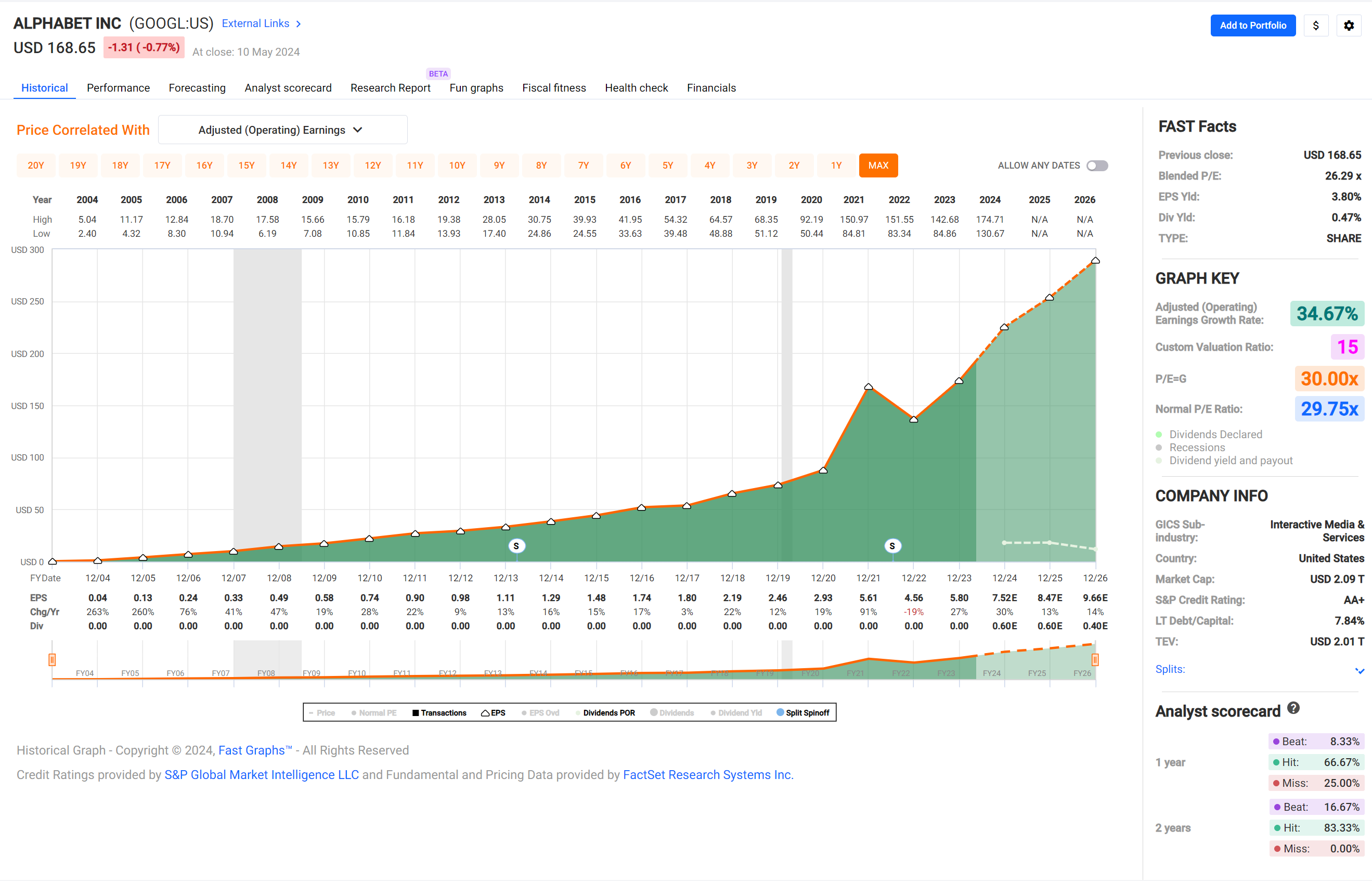The image size is (1372, 881).
Task: Toggle Split Spinoff in chart legend
Action: [803, 713]
